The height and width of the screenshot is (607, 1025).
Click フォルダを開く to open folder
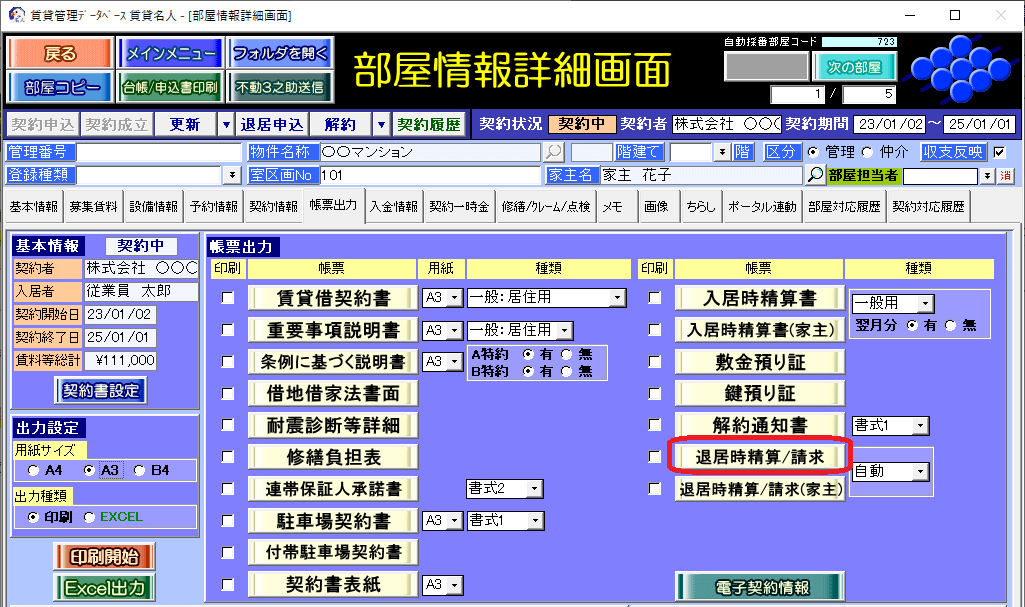click(x=279, y=54)
